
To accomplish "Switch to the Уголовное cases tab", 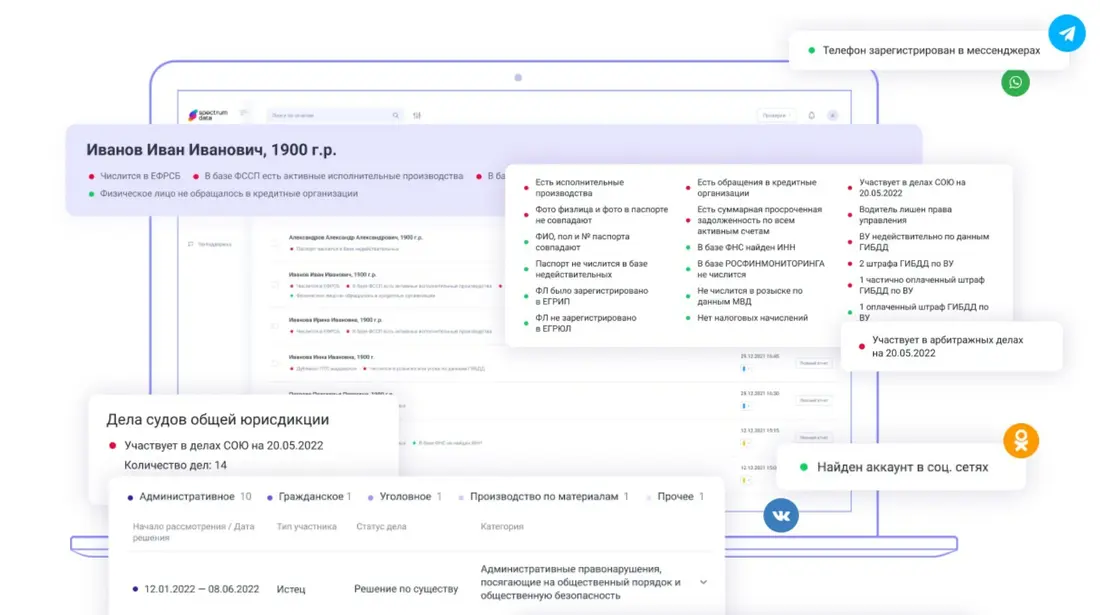I will tap(405, 496).
